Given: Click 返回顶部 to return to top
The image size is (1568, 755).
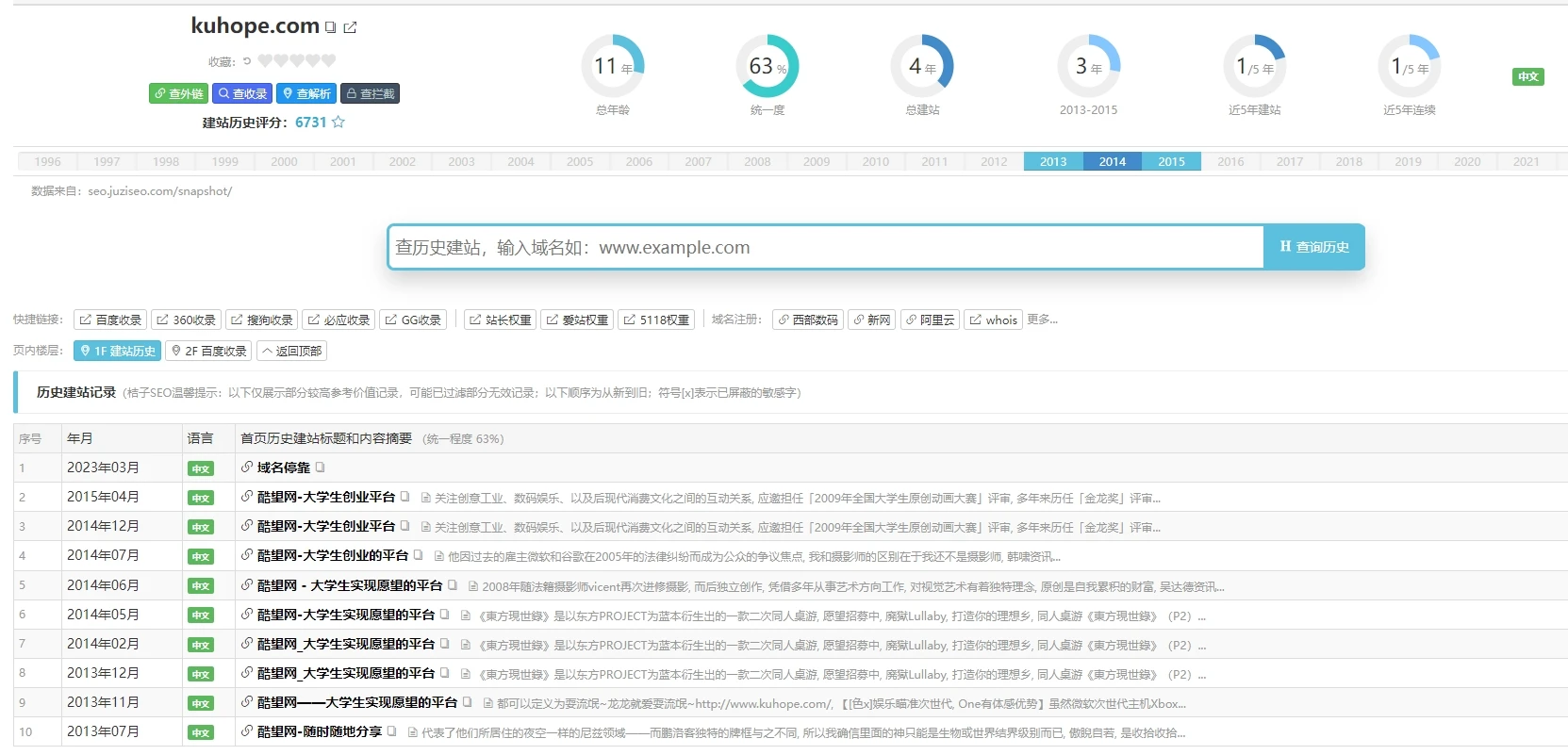Looking at the screenshot, I should (292, 351).
